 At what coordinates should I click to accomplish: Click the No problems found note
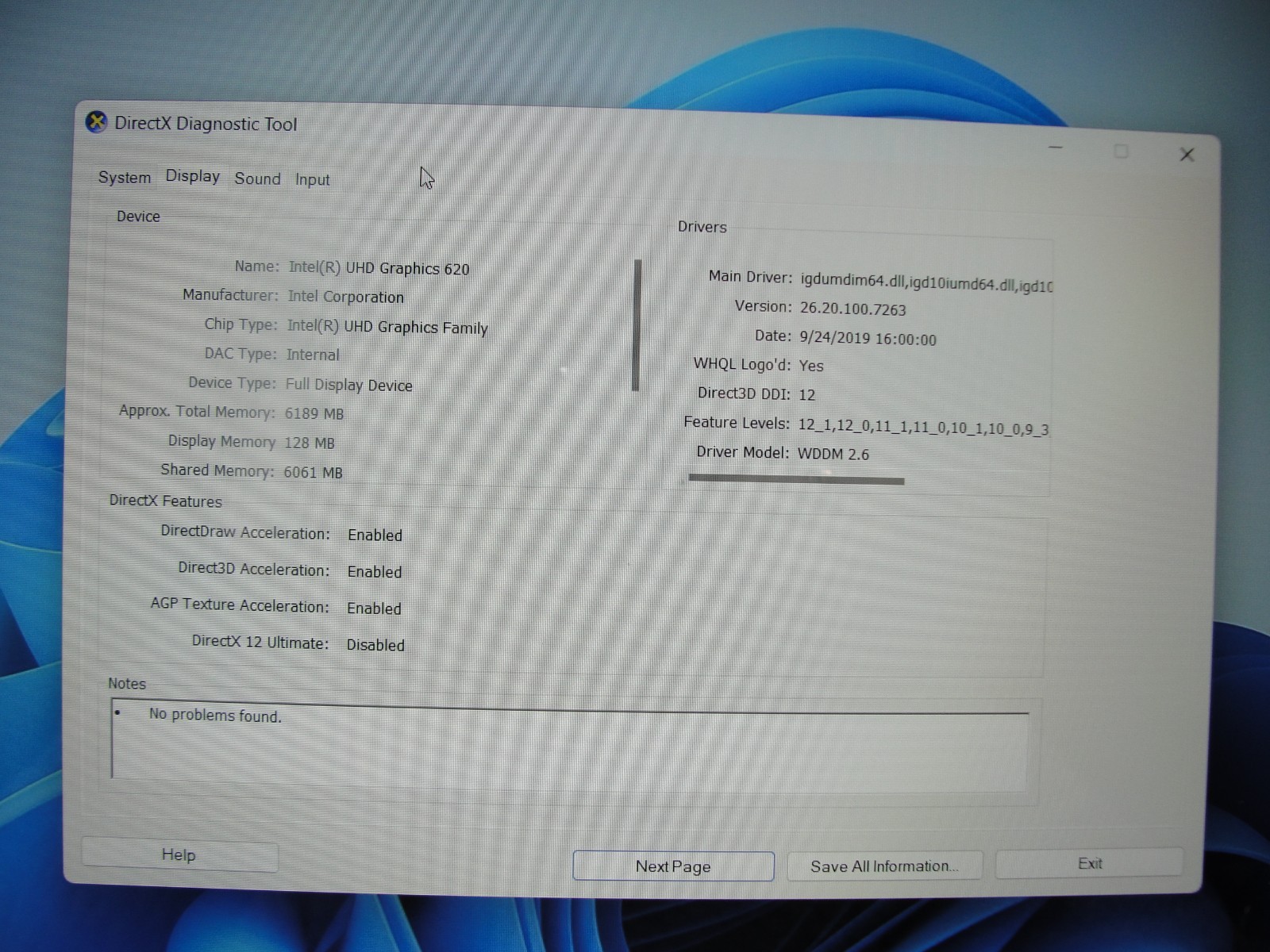click(215, 715)
